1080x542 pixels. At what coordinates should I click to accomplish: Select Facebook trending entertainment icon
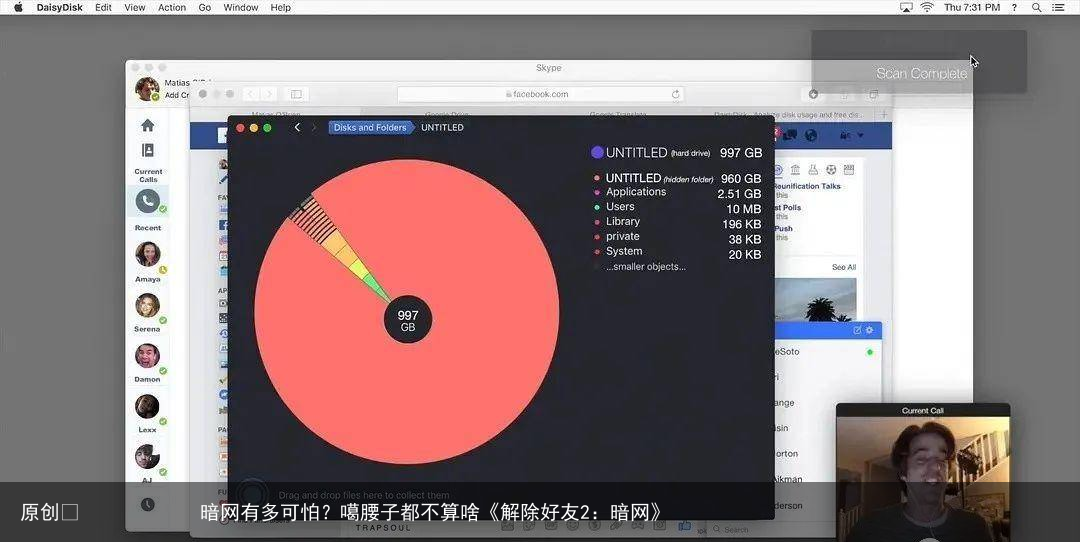tap(849, 169)
